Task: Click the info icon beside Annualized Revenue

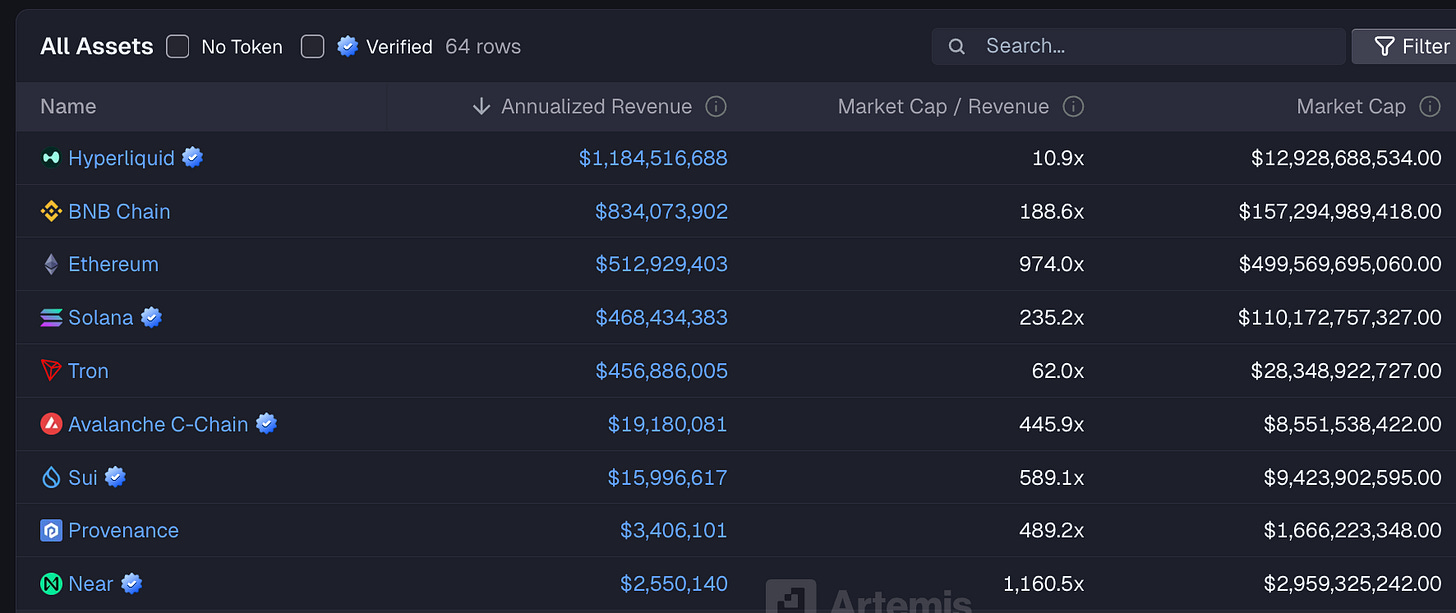Action: (x=716, y=106)
